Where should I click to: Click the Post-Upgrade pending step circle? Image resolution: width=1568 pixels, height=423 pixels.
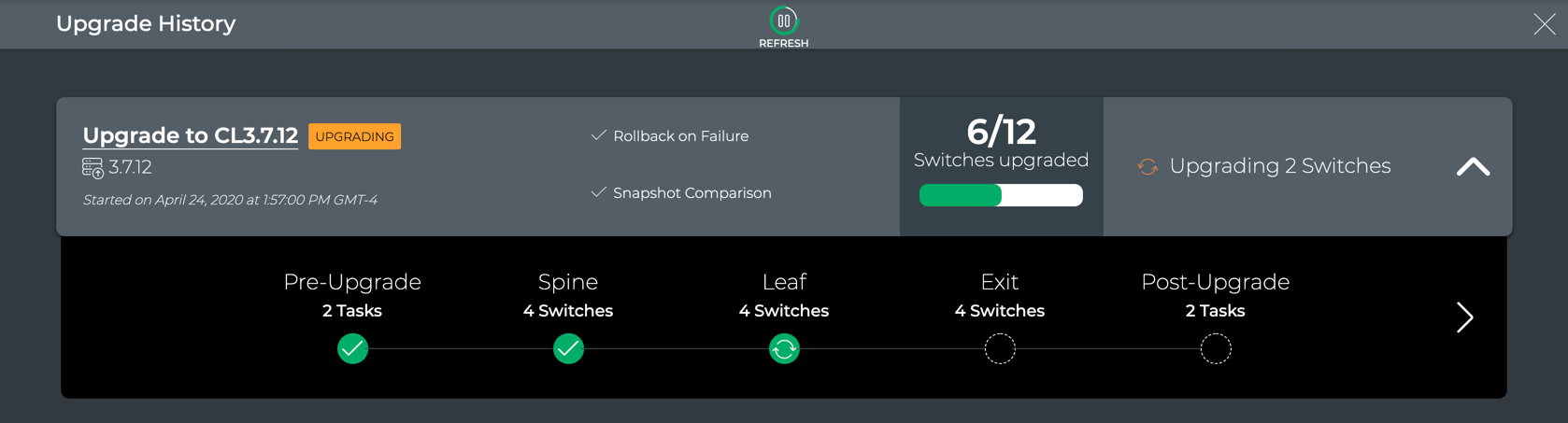pyautogui.click(x=1216, y=349)
